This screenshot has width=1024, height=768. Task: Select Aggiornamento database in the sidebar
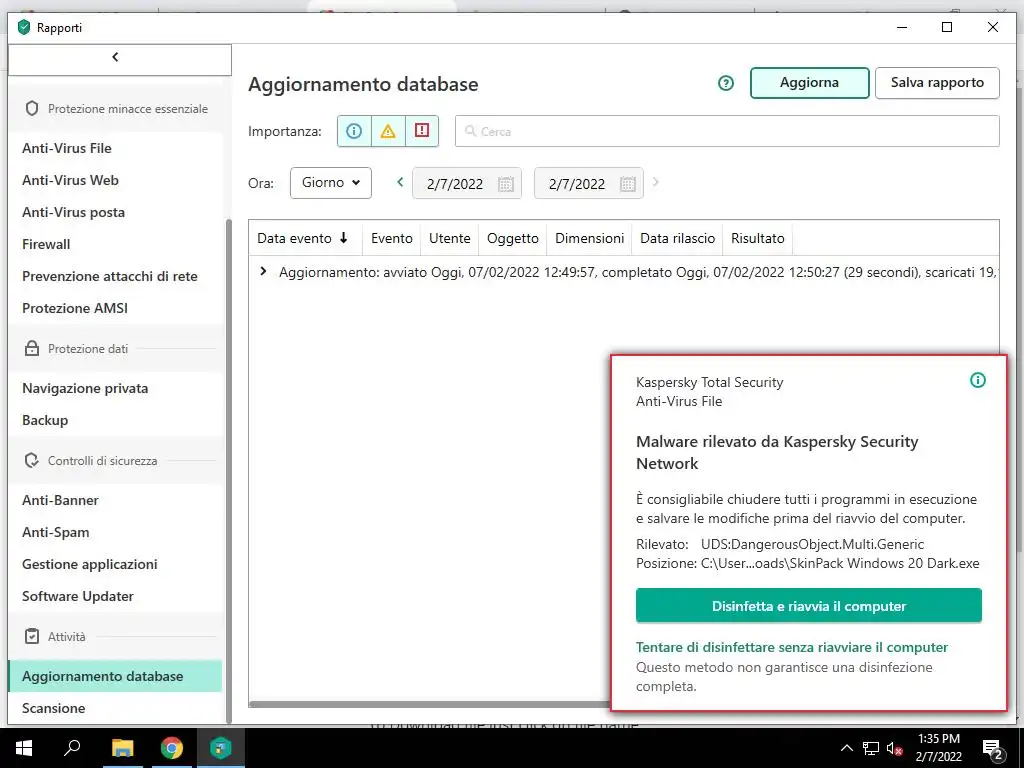pyautogui.click(x=114, y=677)
